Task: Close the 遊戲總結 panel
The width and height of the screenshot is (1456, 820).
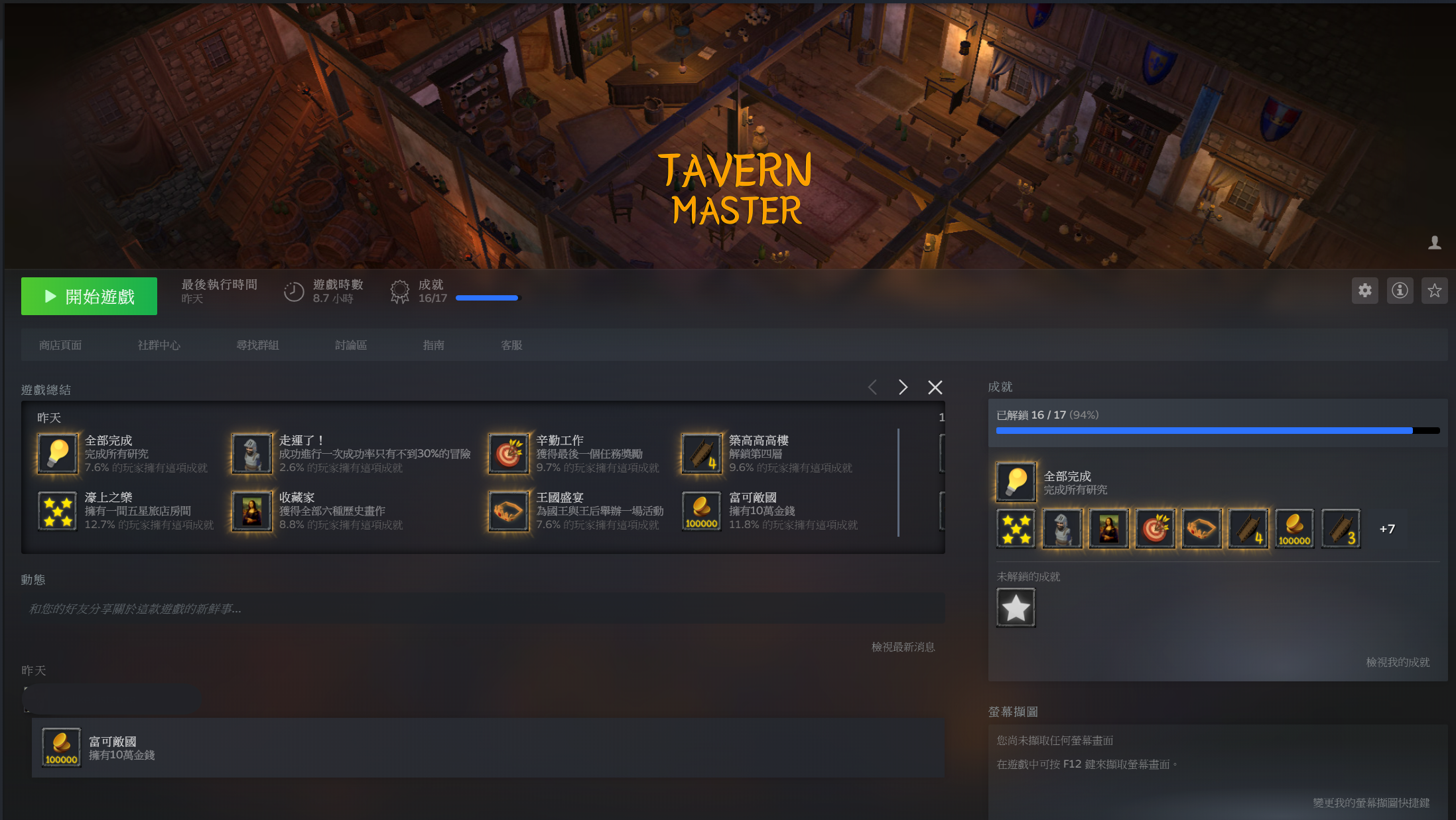Action: 935,387
